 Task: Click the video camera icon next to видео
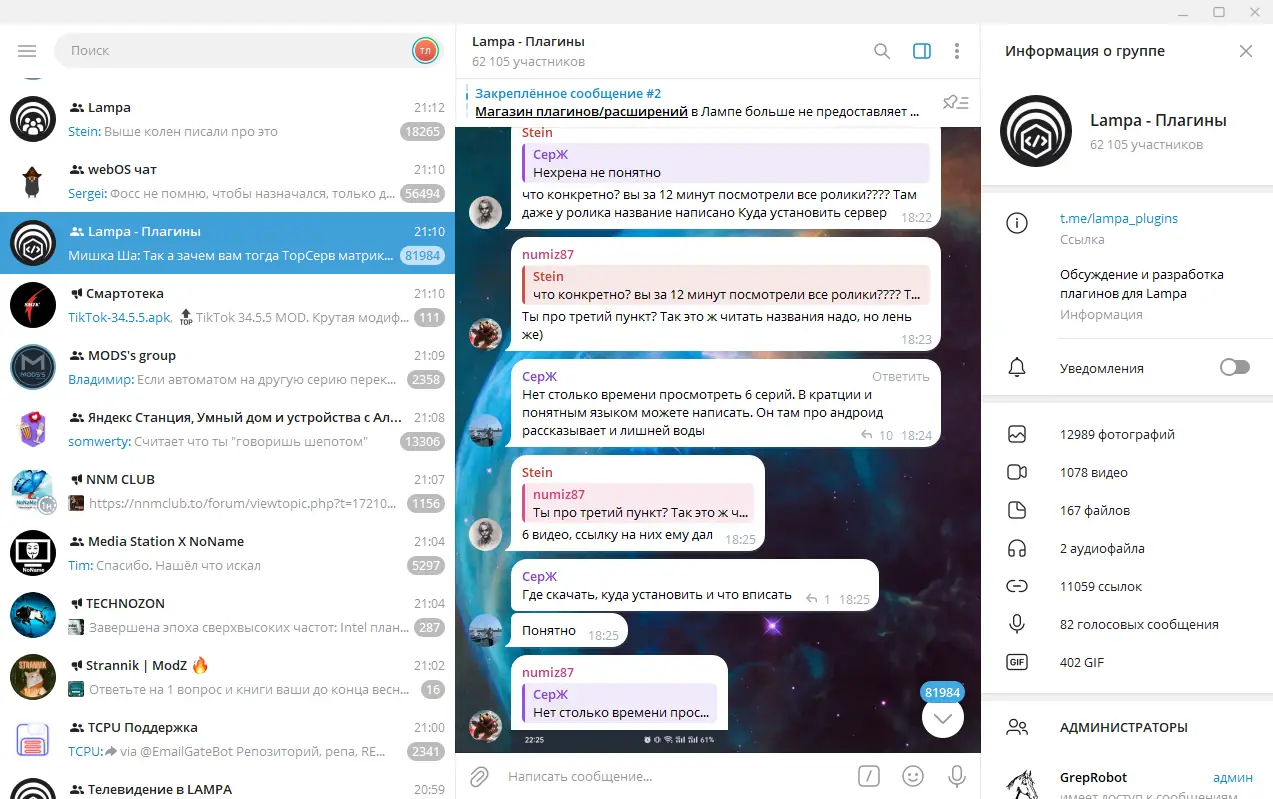pyautogui.click(x=1017, y=473)
